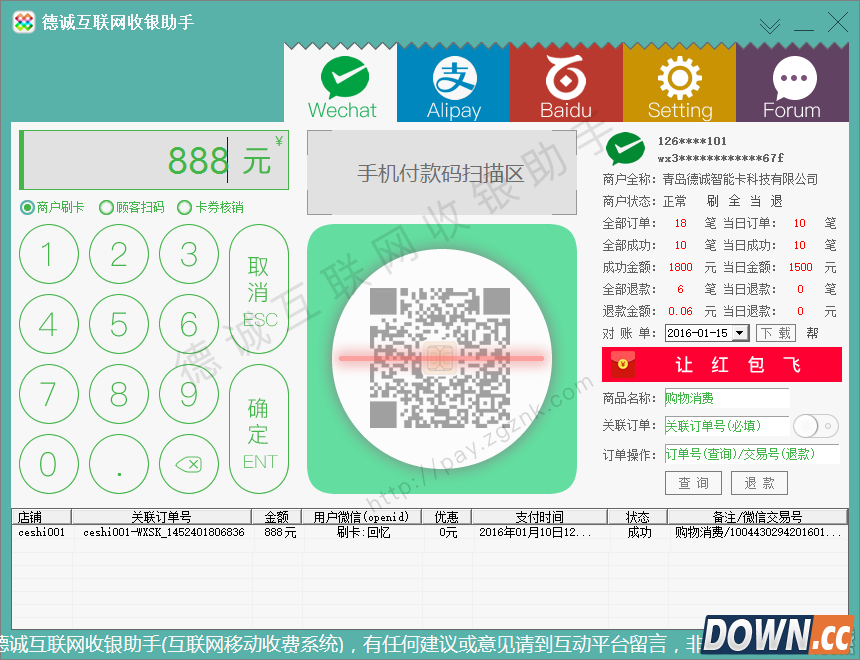Click the 查询 query button
This screenshot has height=660, width=860.
(x=693, y=482)
